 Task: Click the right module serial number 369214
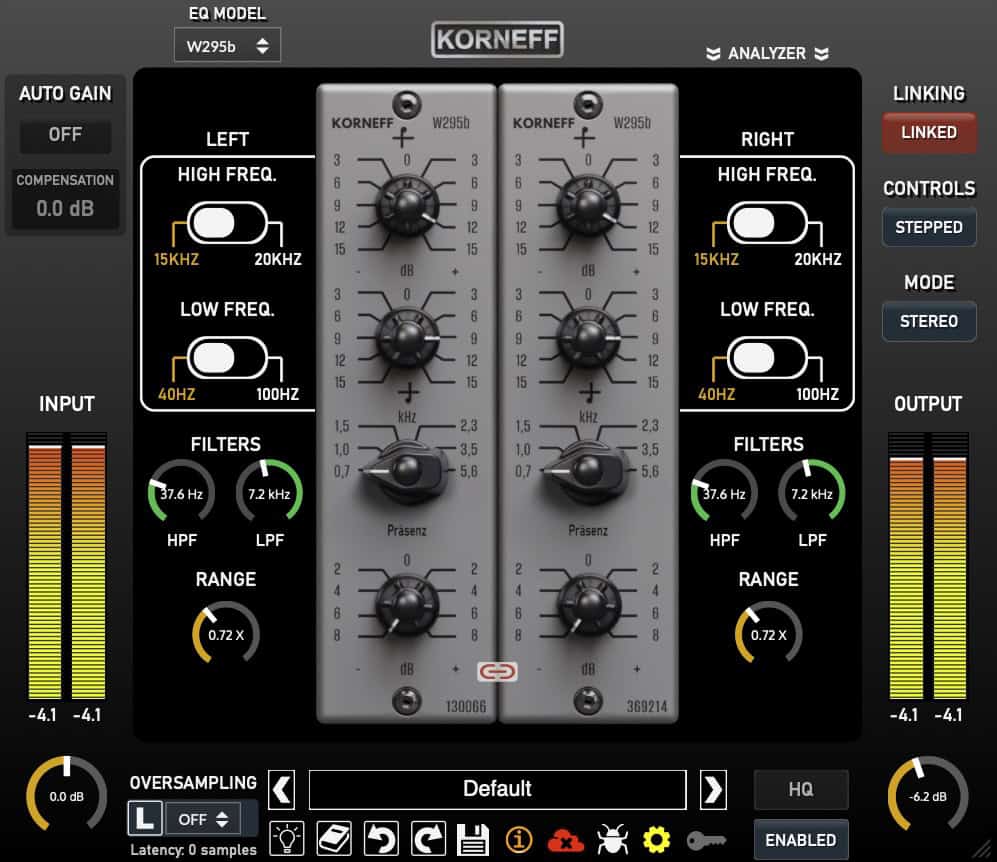pyautogui.click(x=647, y=706)
